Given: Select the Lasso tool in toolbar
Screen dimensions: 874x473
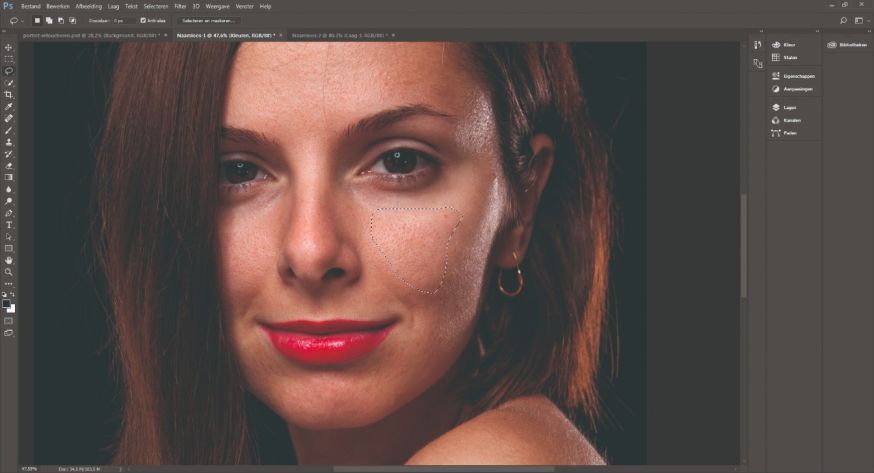Looking at the screenshot, I should tap(9, 71).
